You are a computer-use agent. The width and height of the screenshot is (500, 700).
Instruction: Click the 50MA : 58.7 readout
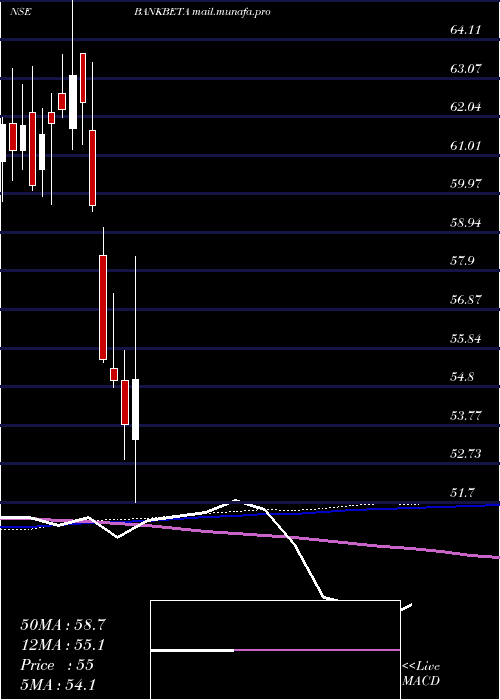click(x=63, y=625)
